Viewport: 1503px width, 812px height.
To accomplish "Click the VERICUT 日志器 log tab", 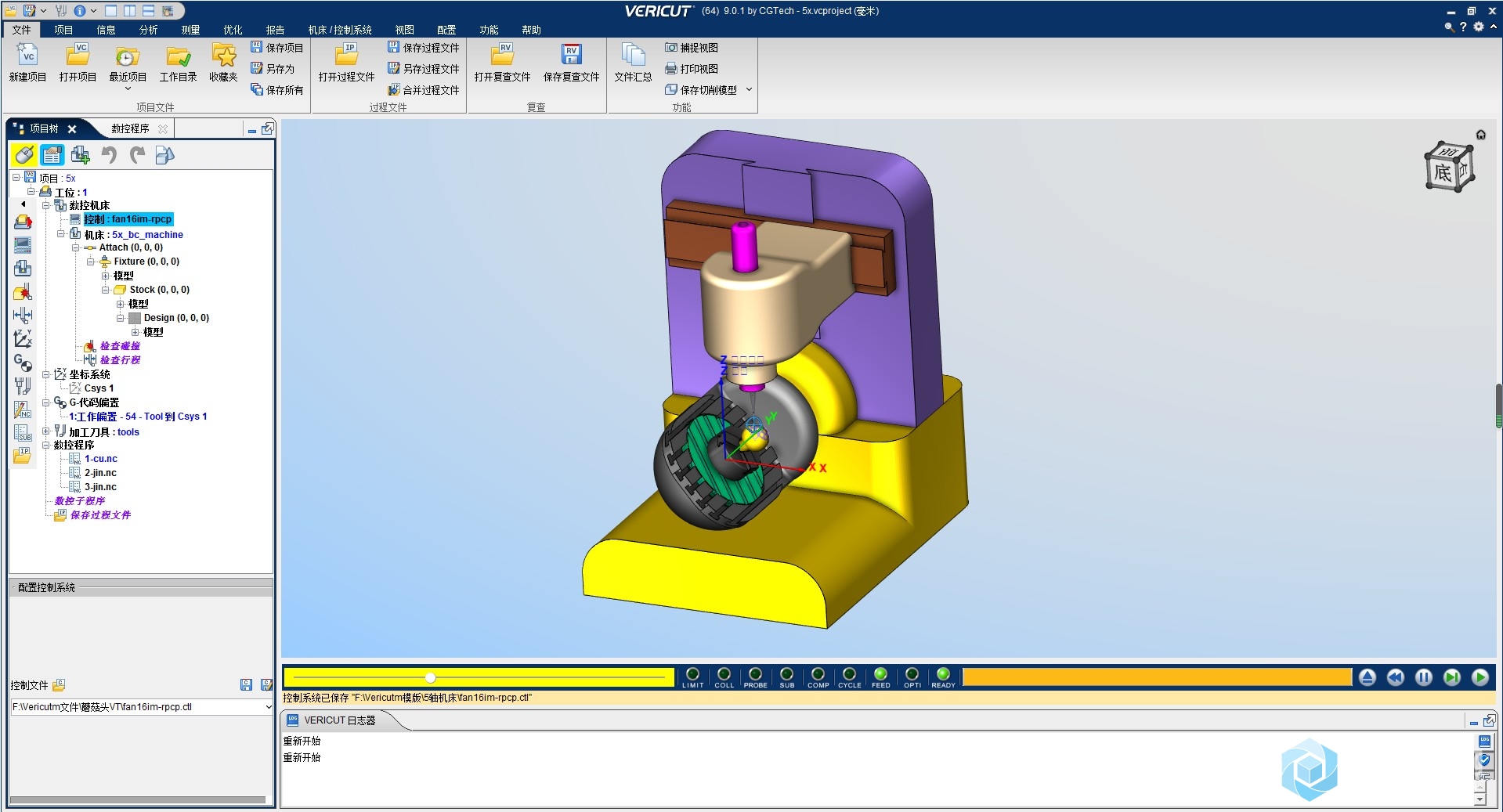I will (340, 720).
